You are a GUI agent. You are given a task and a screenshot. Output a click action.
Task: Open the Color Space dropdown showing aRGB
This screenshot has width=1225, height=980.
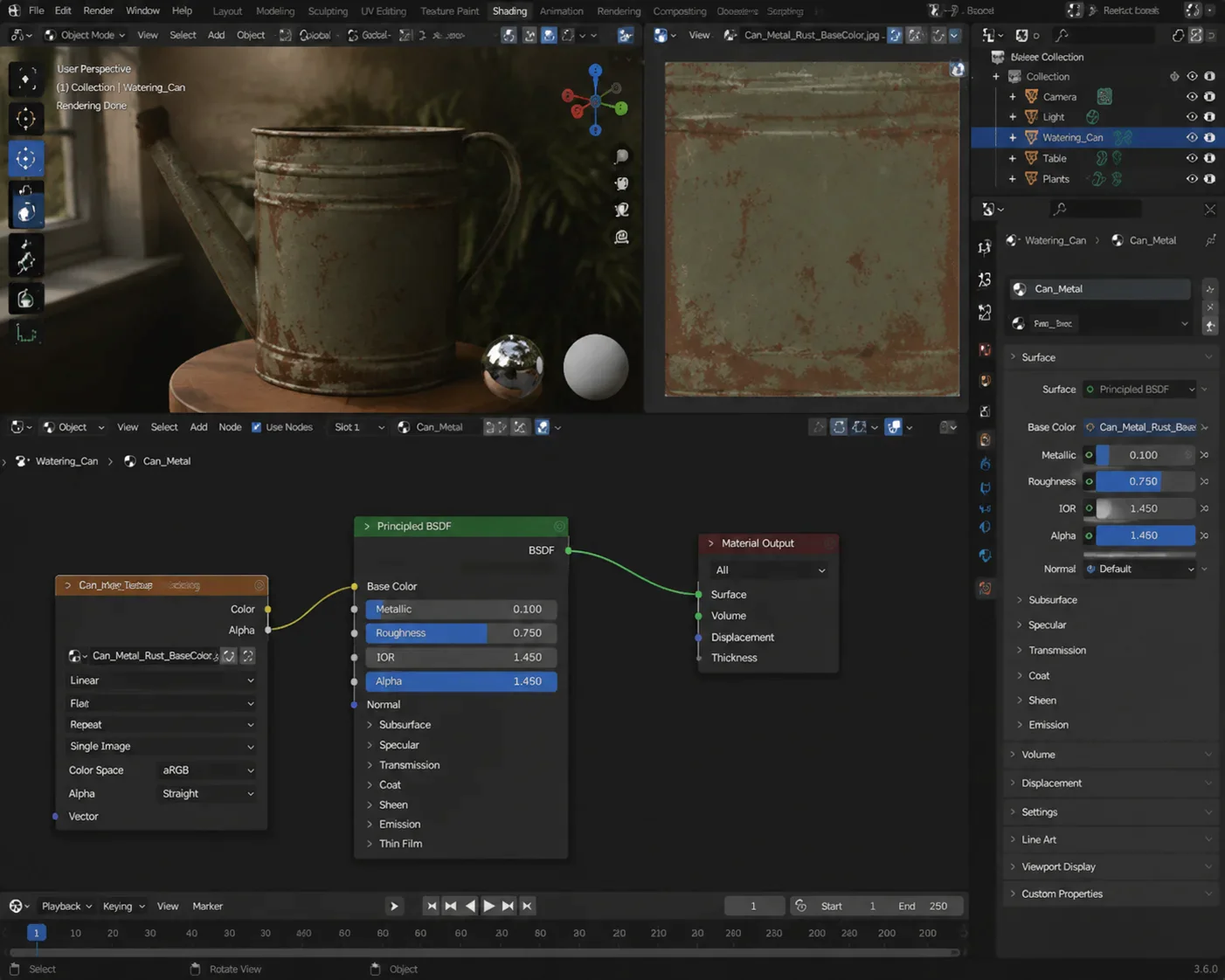tap(208, 770)
